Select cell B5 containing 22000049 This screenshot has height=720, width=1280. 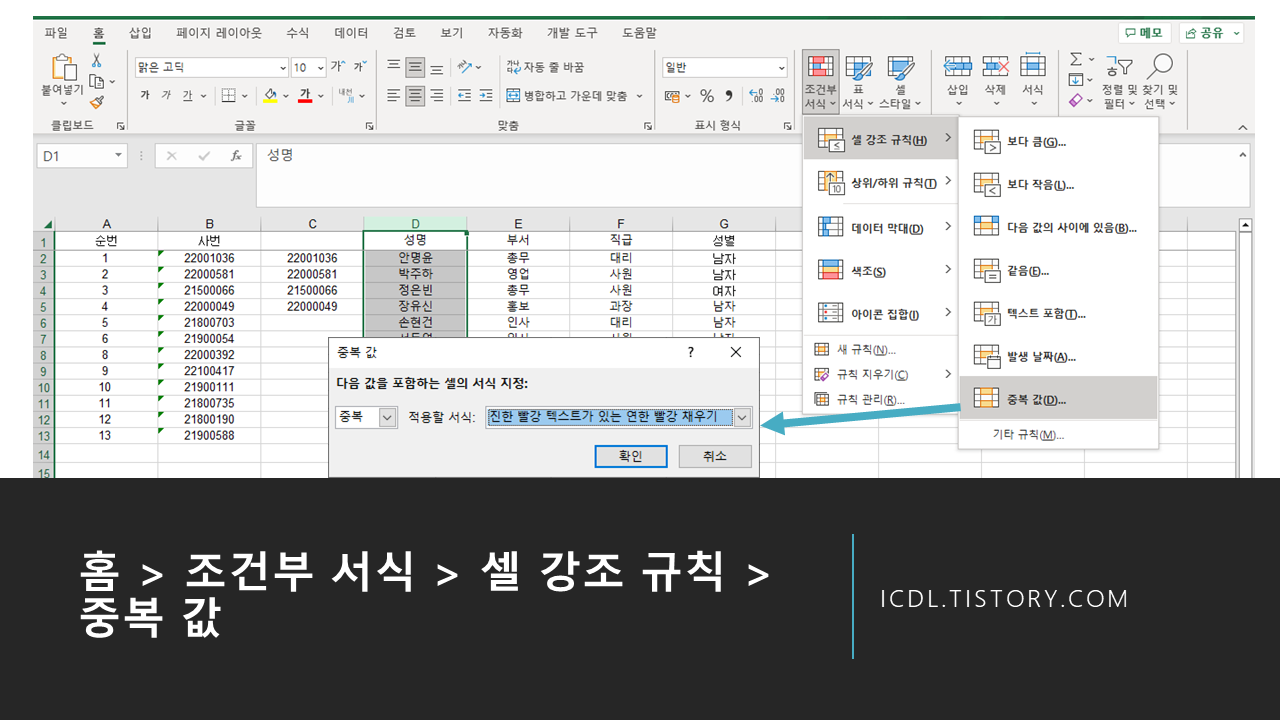click(x=209, y=307)
